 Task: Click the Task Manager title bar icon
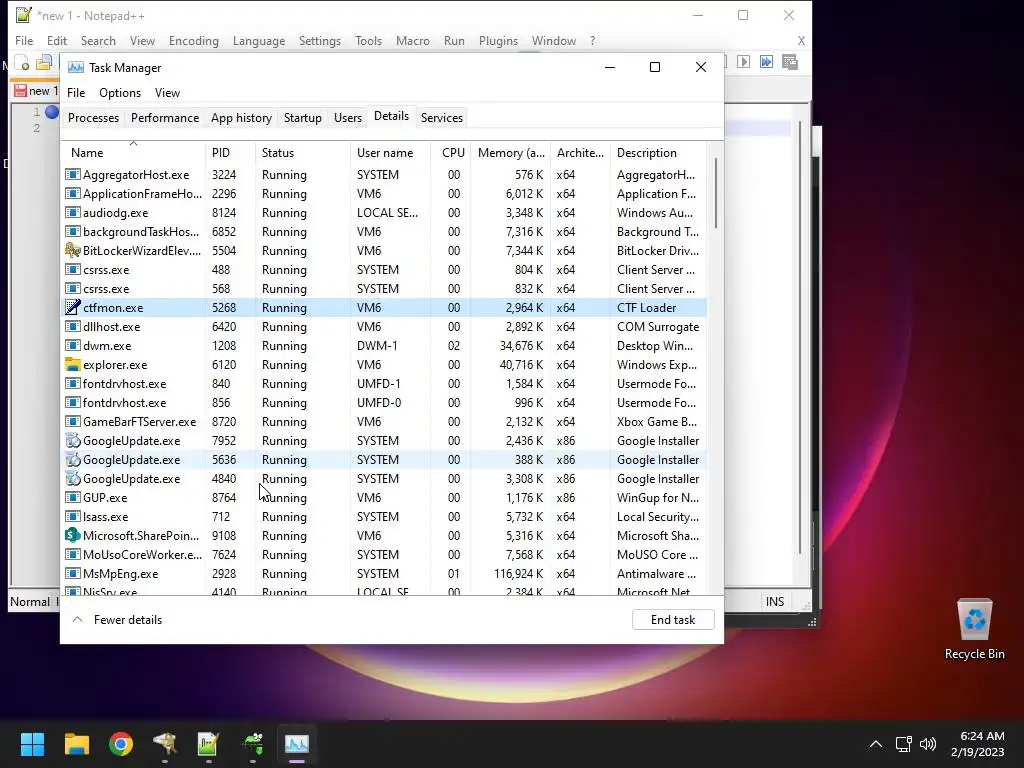point(76,67)
